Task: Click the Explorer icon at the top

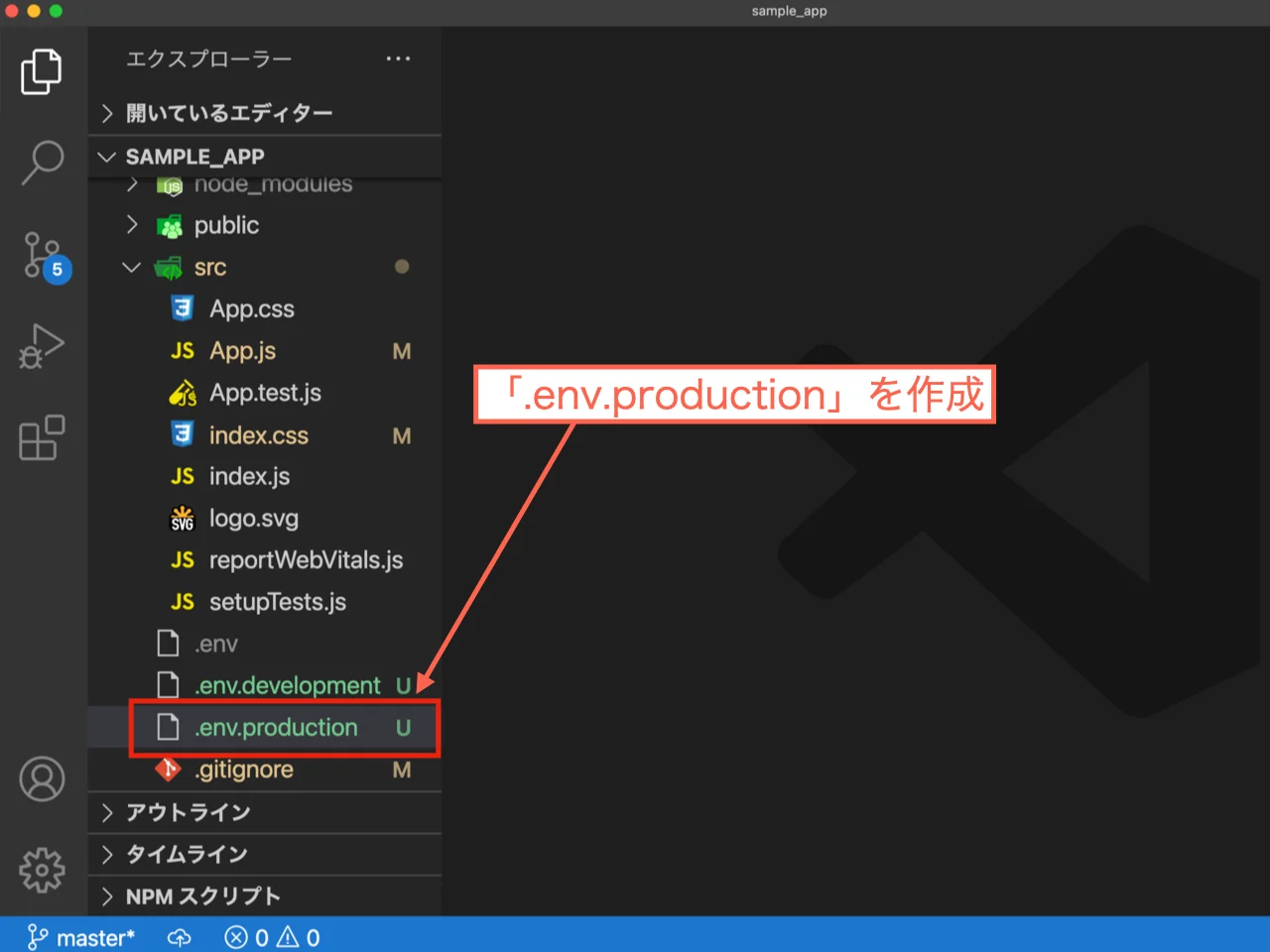Action: tap(41, 70)
